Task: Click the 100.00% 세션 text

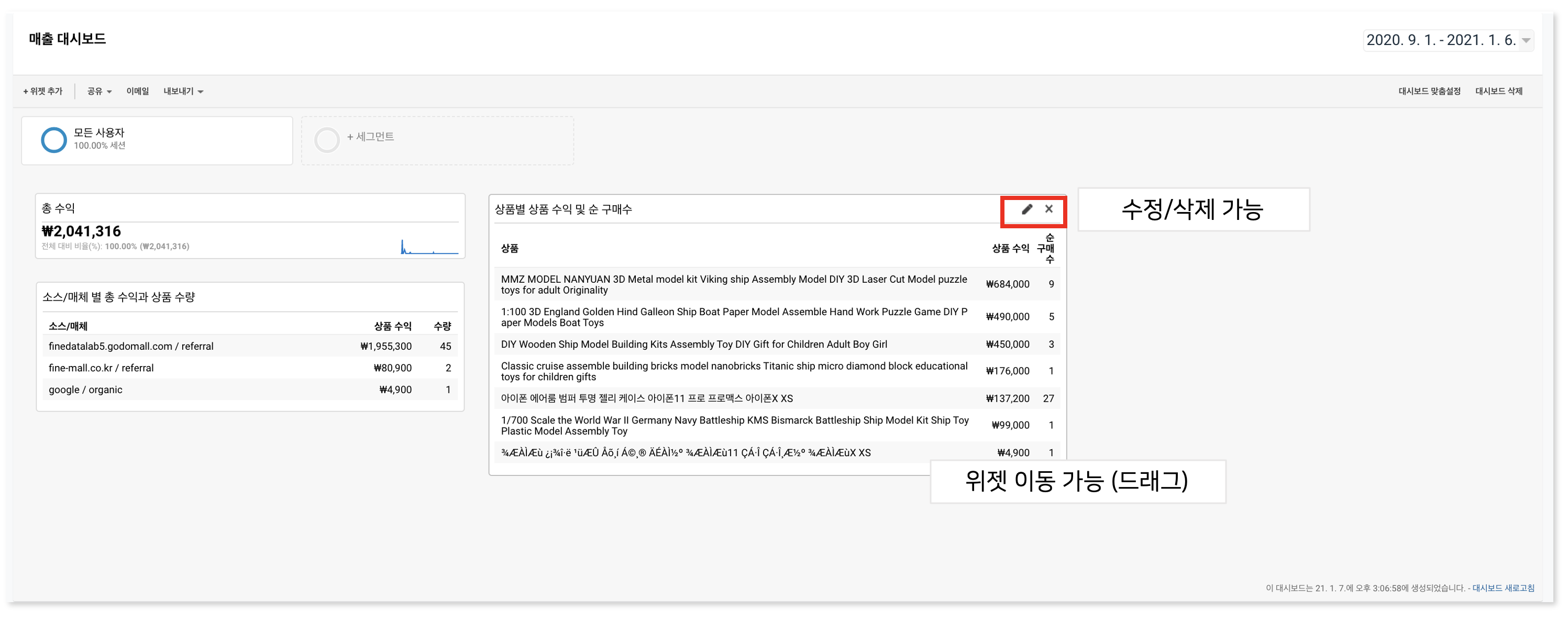Action: tap(99, 146)
